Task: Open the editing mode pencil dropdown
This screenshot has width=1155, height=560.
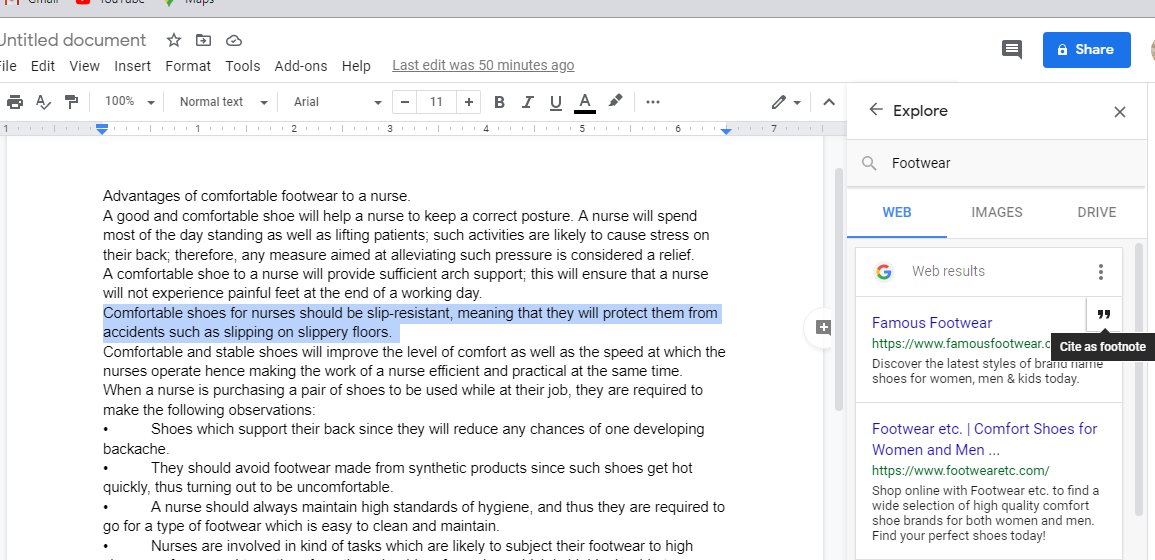Action: (786, 102)
